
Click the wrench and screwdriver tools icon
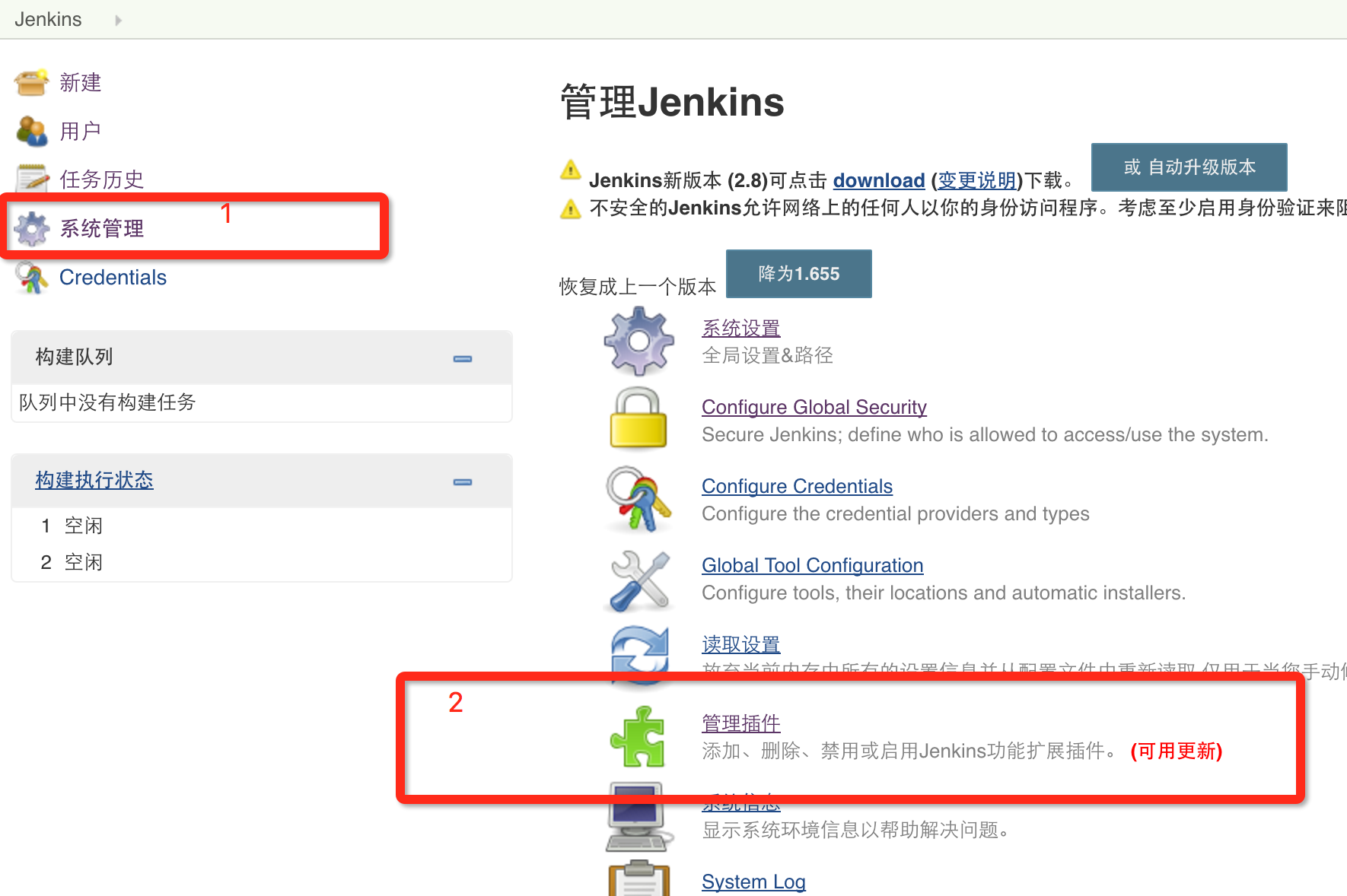[x=639, y=580]
